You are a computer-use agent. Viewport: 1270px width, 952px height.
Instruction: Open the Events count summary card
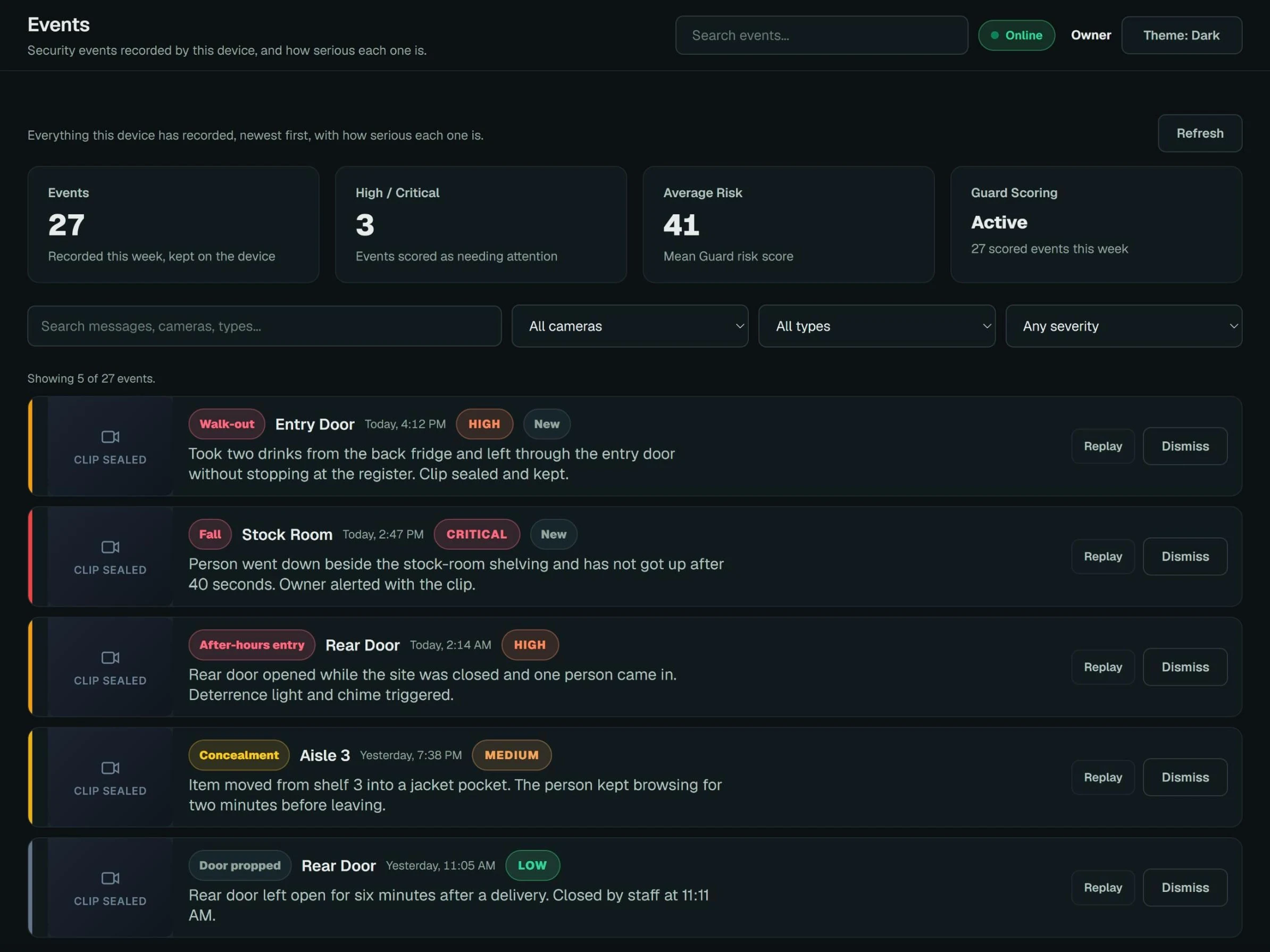(173, 224)
